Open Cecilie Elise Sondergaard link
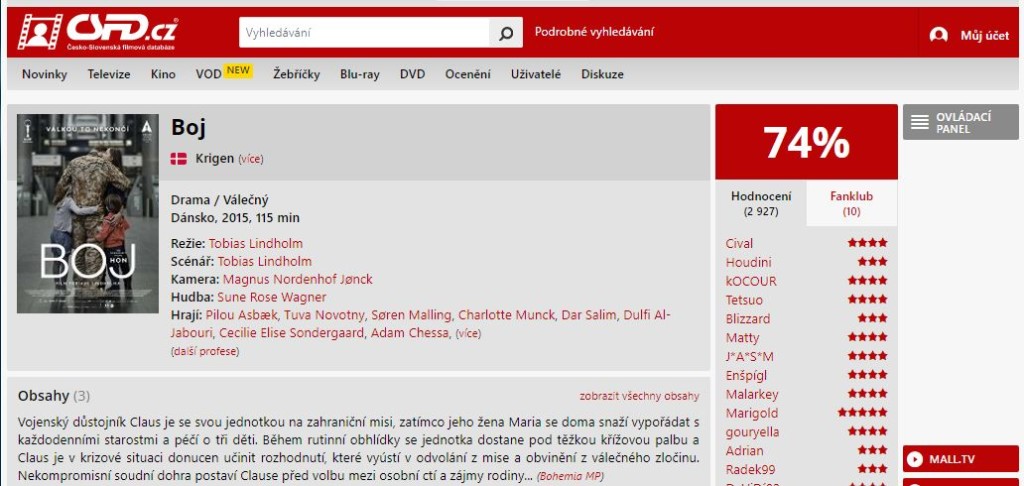This screenshot has width=1024, height=486. click(x=291, y=333)
